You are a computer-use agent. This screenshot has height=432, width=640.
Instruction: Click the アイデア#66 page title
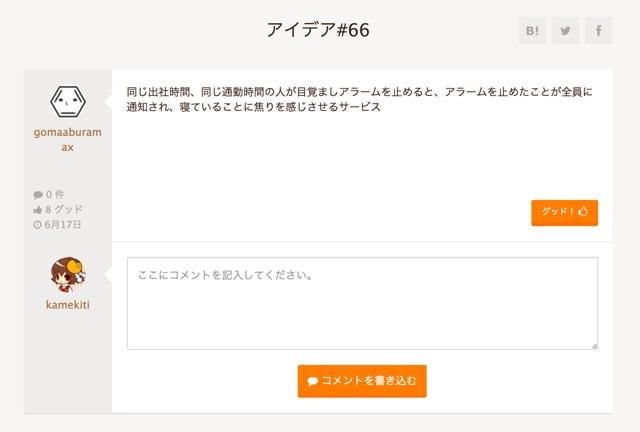pos(318,30)
